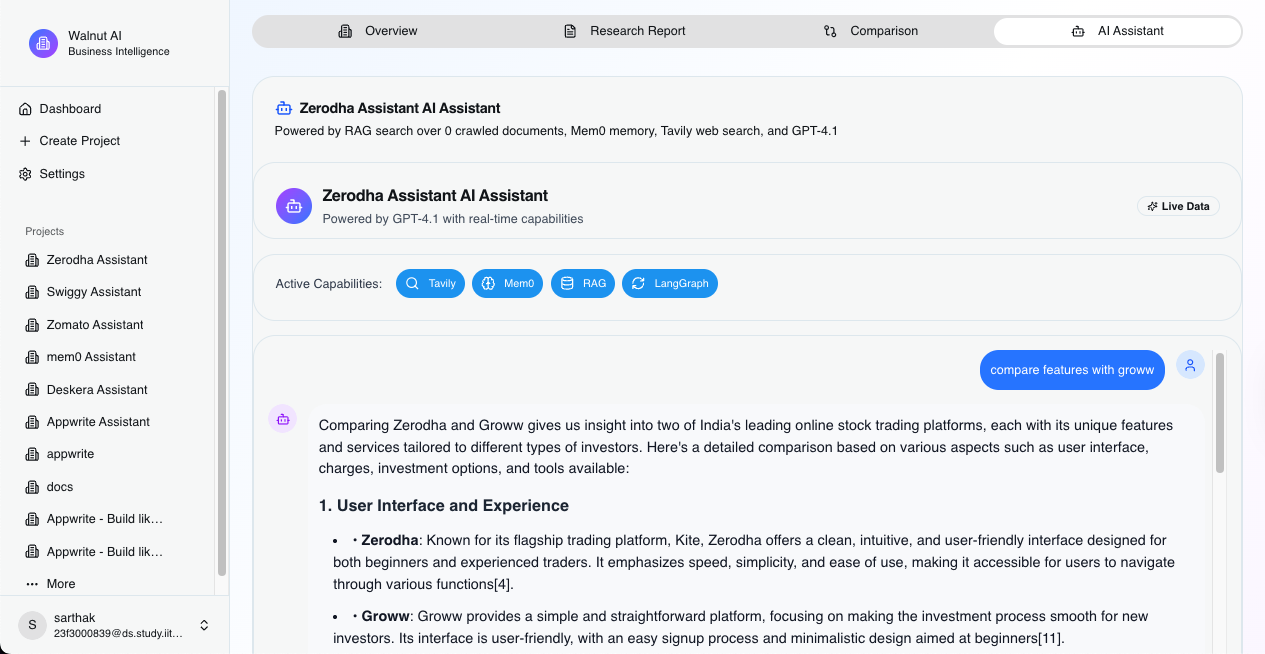Click the assistant bot icon beside reply

click(282, 420)
